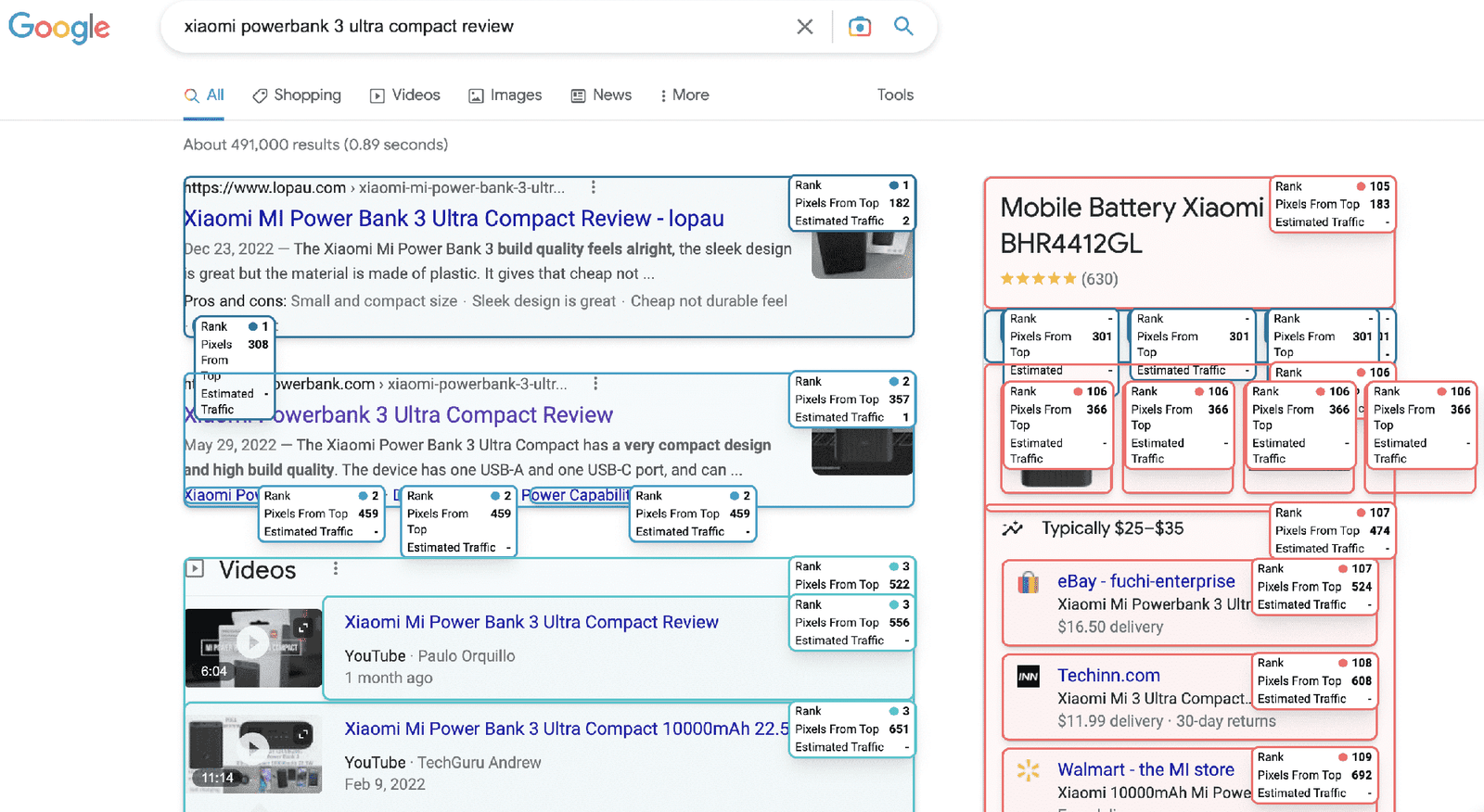The image size is (1484, 812).
Task: Click the magnifier search button
Action: 903,27
